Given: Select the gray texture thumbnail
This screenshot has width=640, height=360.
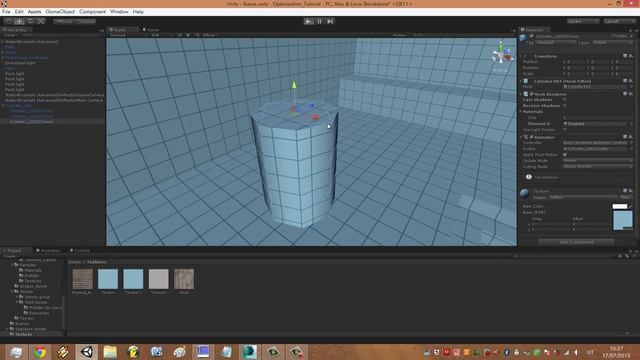Looking at the screenshot, I should click(158, 279).
